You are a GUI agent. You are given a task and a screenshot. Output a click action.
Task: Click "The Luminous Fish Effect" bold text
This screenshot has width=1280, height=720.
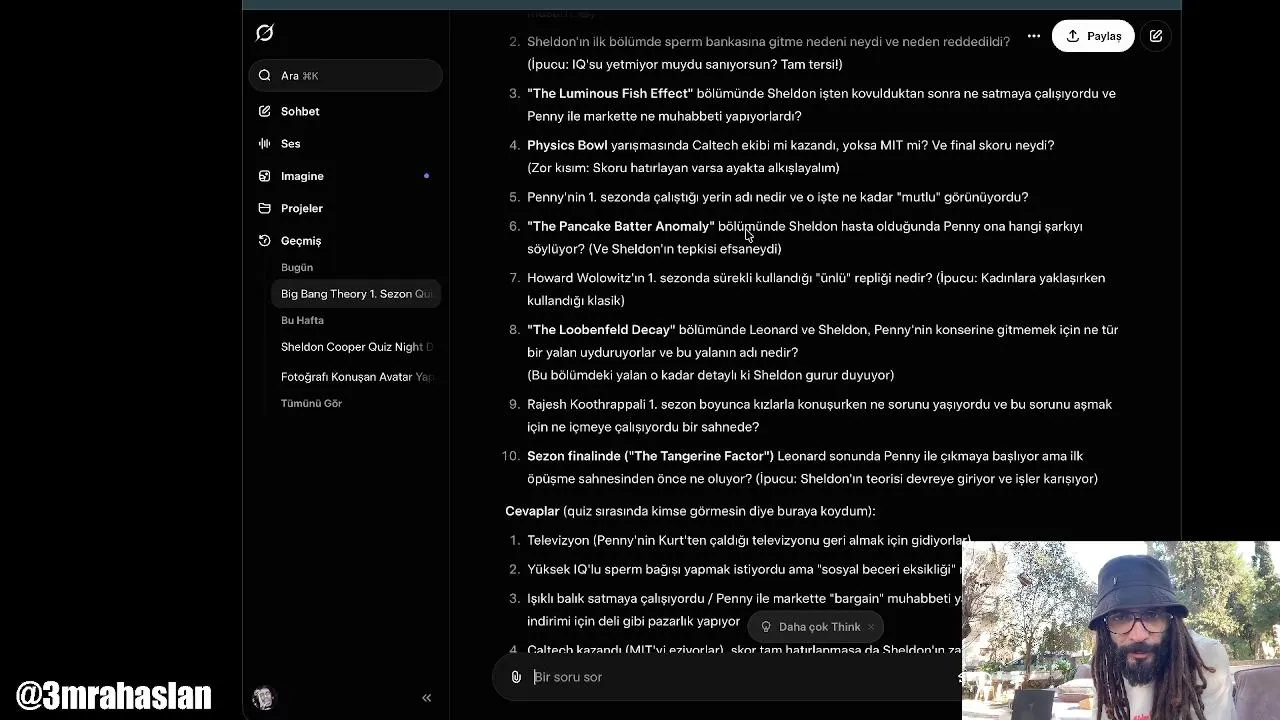(x=610, y=93)
